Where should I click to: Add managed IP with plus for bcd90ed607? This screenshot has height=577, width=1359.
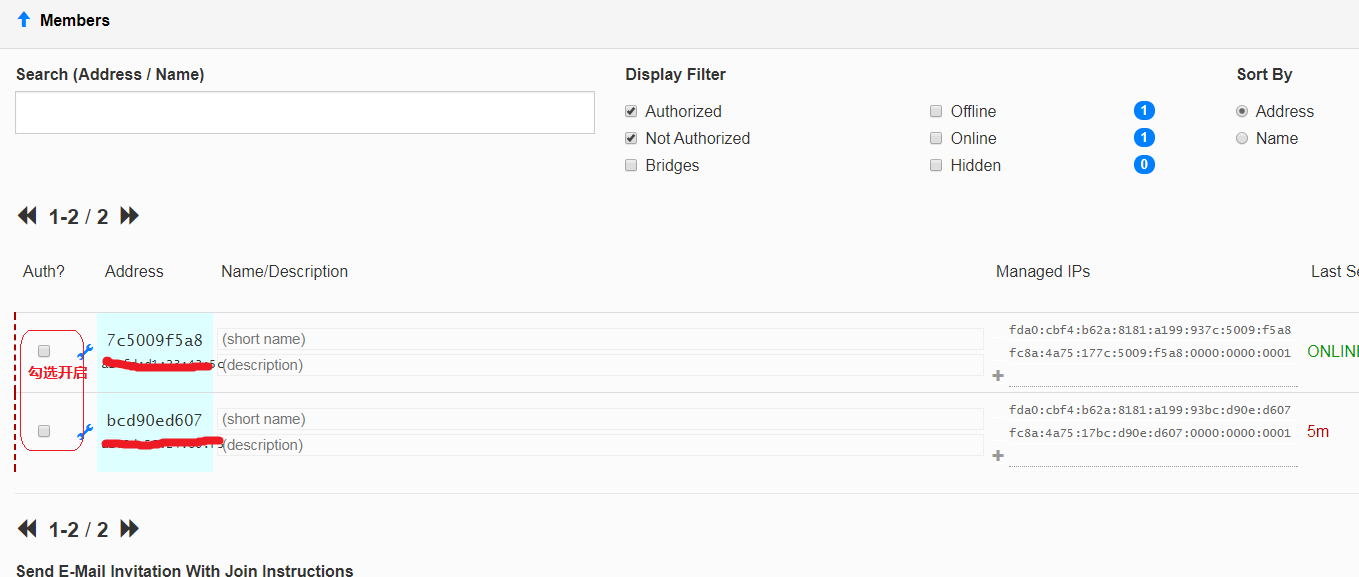coord(997,456)
